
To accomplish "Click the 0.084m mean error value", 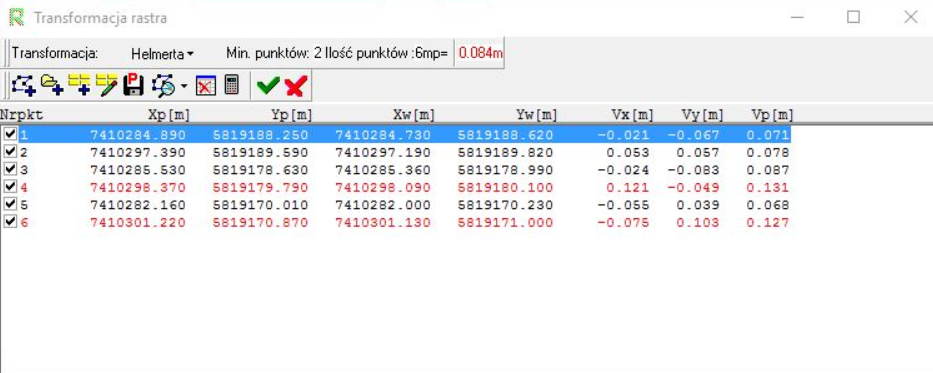I will coord(481,54).
